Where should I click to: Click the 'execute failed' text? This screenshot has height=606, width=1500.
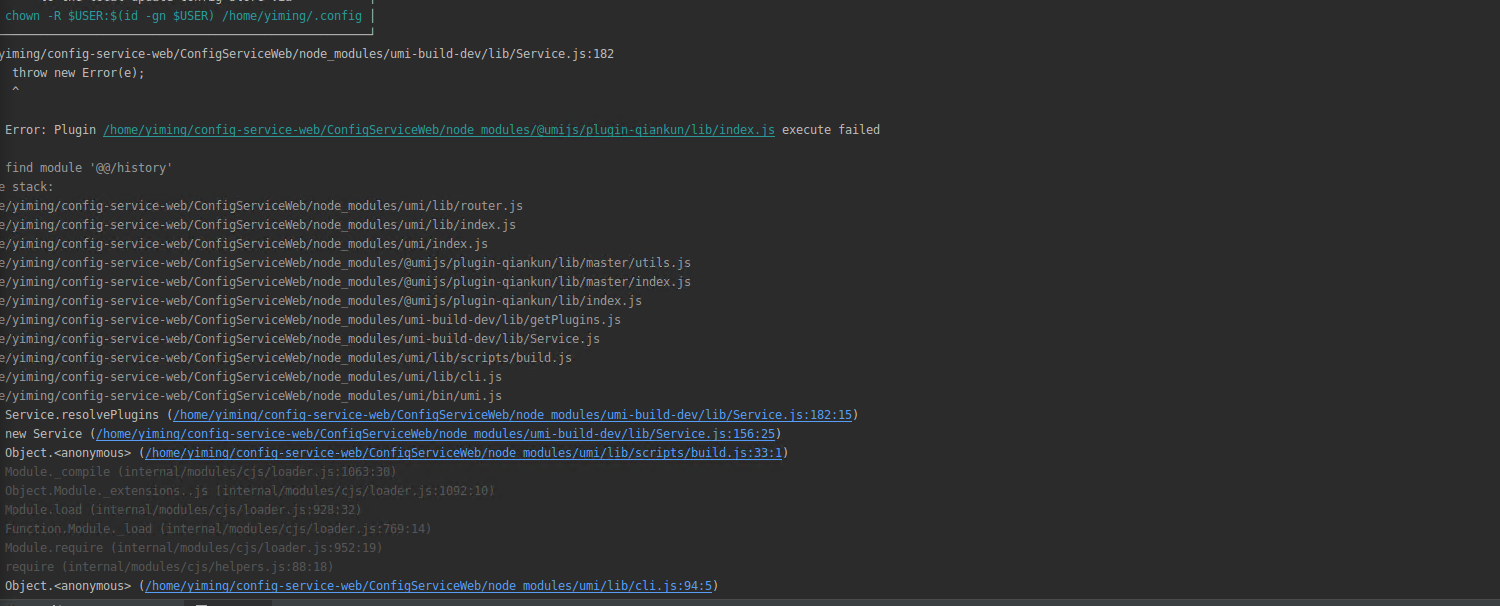[831, 130]
